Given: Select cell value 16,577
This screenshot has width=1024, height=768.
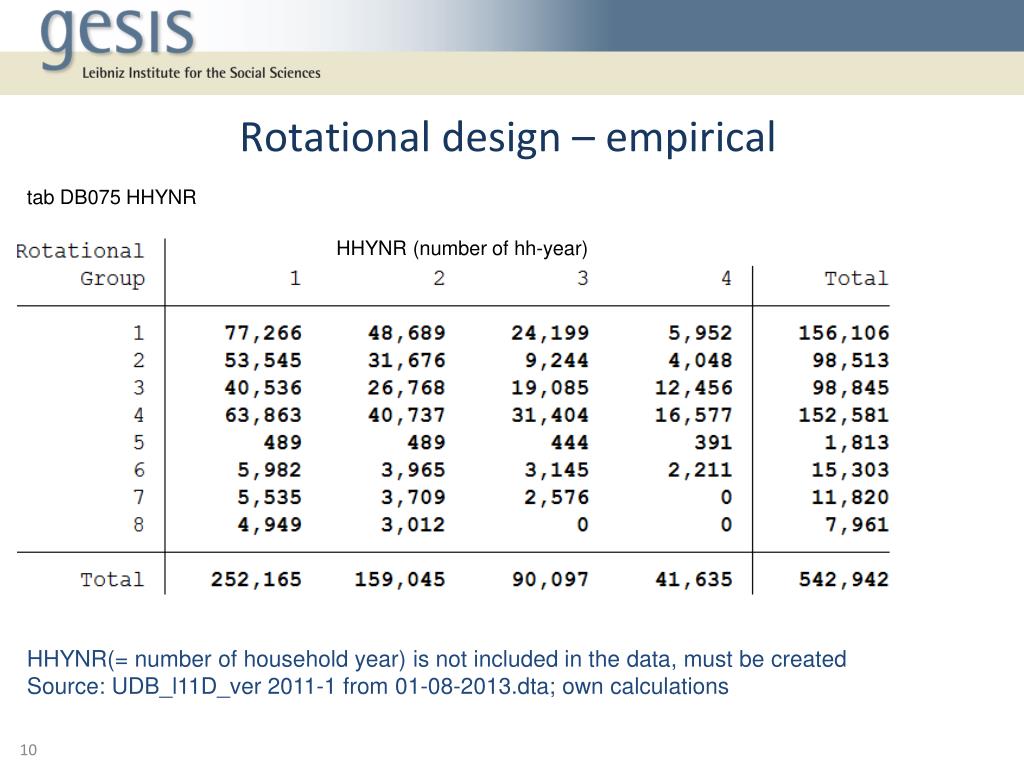Looking at the screenshot, I should (x=694, y=415).
